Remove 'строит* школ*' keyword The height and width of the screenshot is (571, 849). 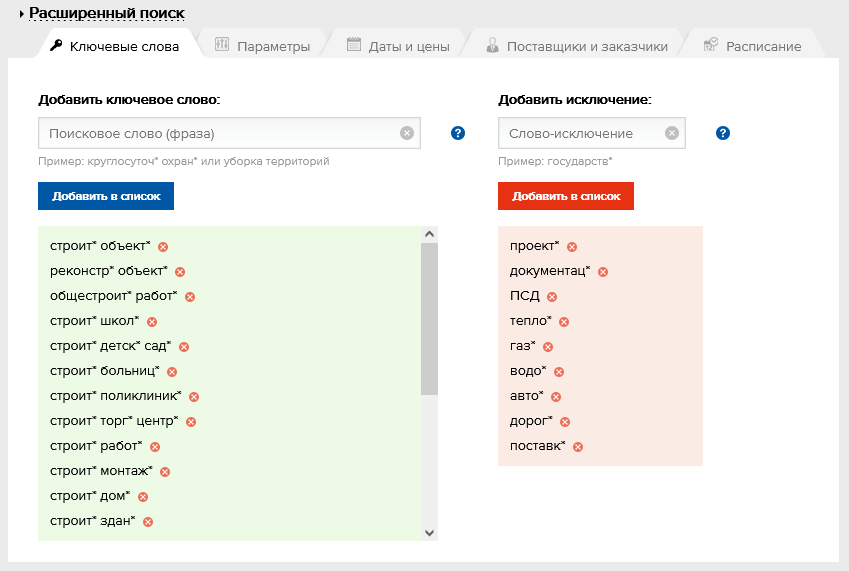click(x=152, y=321)
